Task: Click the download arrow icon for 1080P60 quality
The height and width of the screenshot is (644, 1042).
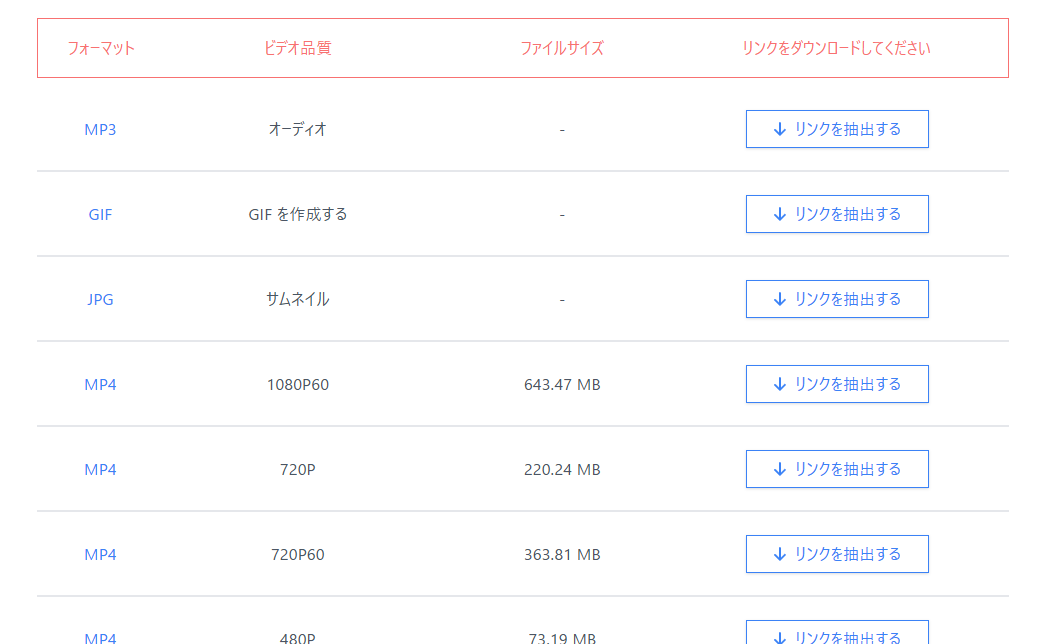Action: (781, 383)
